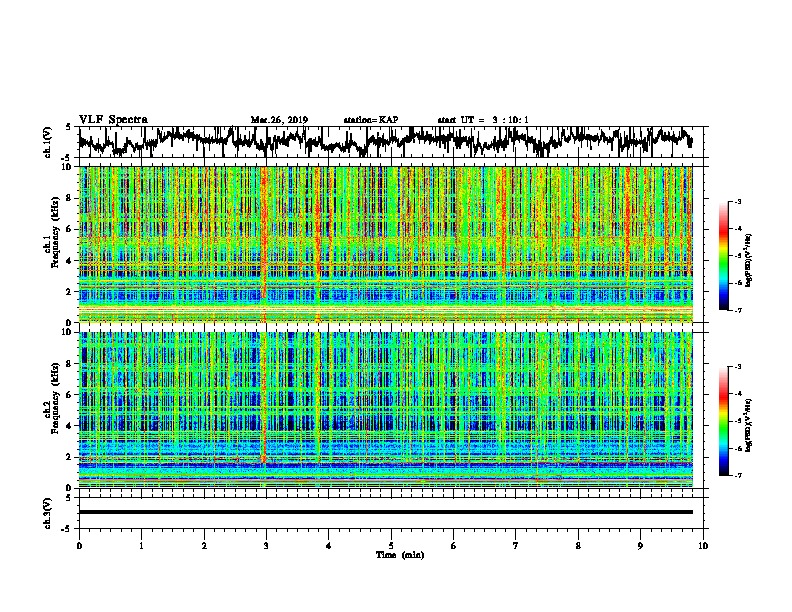The width and height of the screenshot is (792, 612).
Task: Click the time axis tick label "0"
Action: (79, 546)
